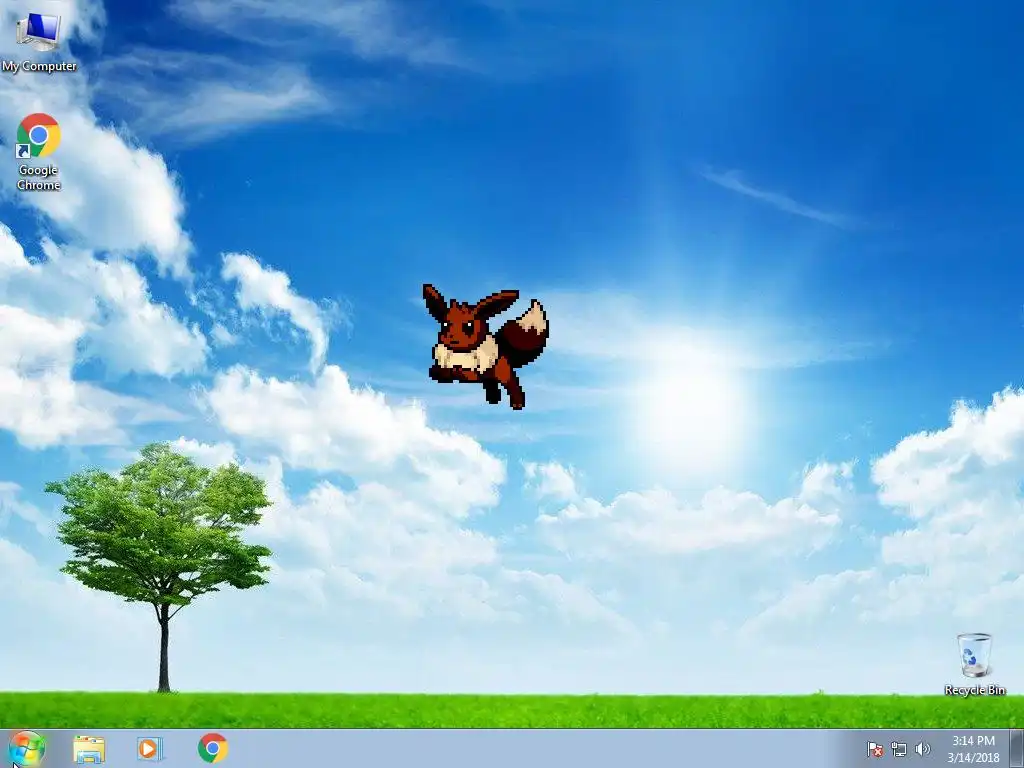Open the volume speaker tray icon
1024x768 pixels.
click(922, 749)
